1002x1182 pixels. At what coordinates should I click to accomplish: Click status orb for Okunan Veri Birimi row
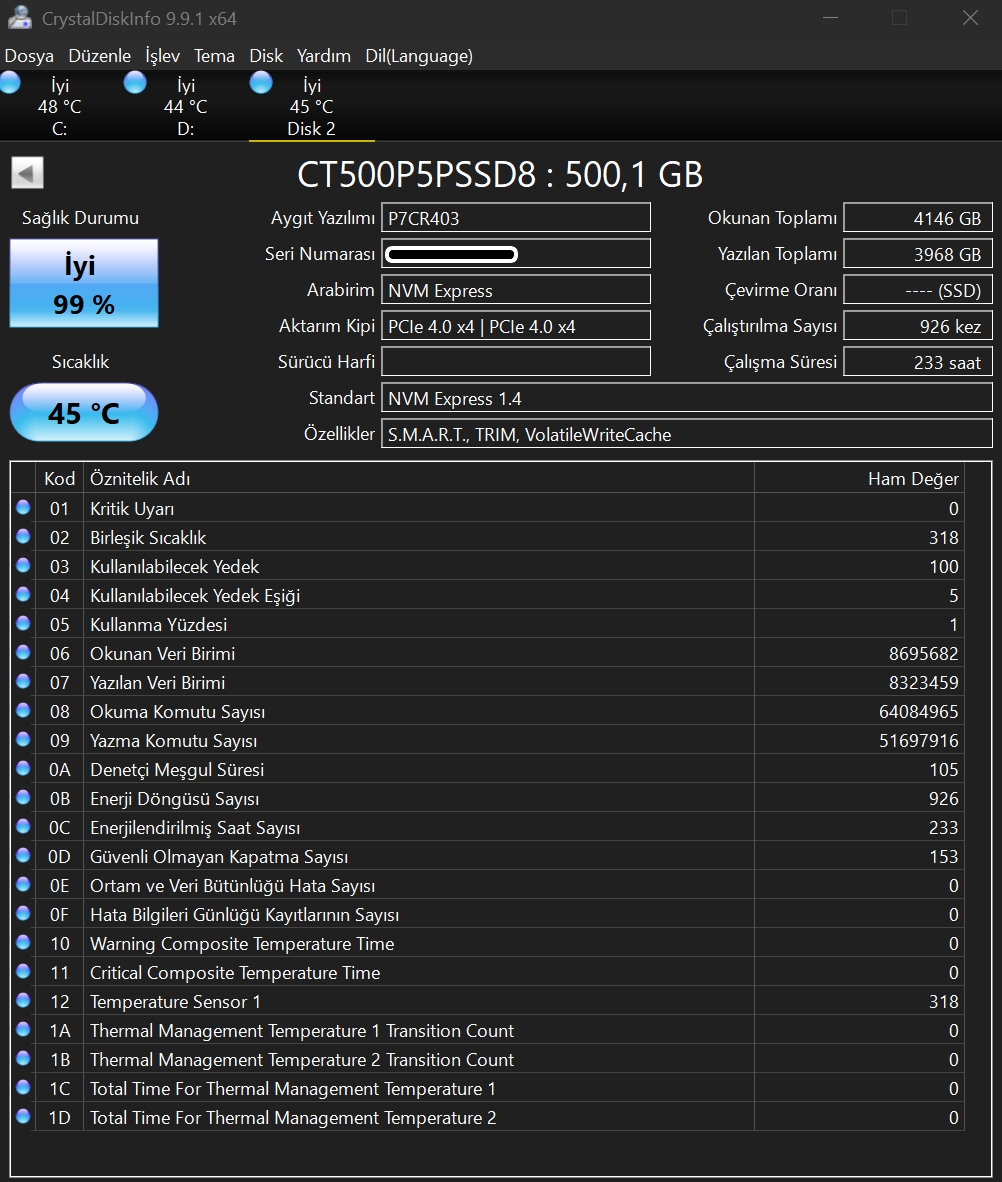click(x=23, y=652)
